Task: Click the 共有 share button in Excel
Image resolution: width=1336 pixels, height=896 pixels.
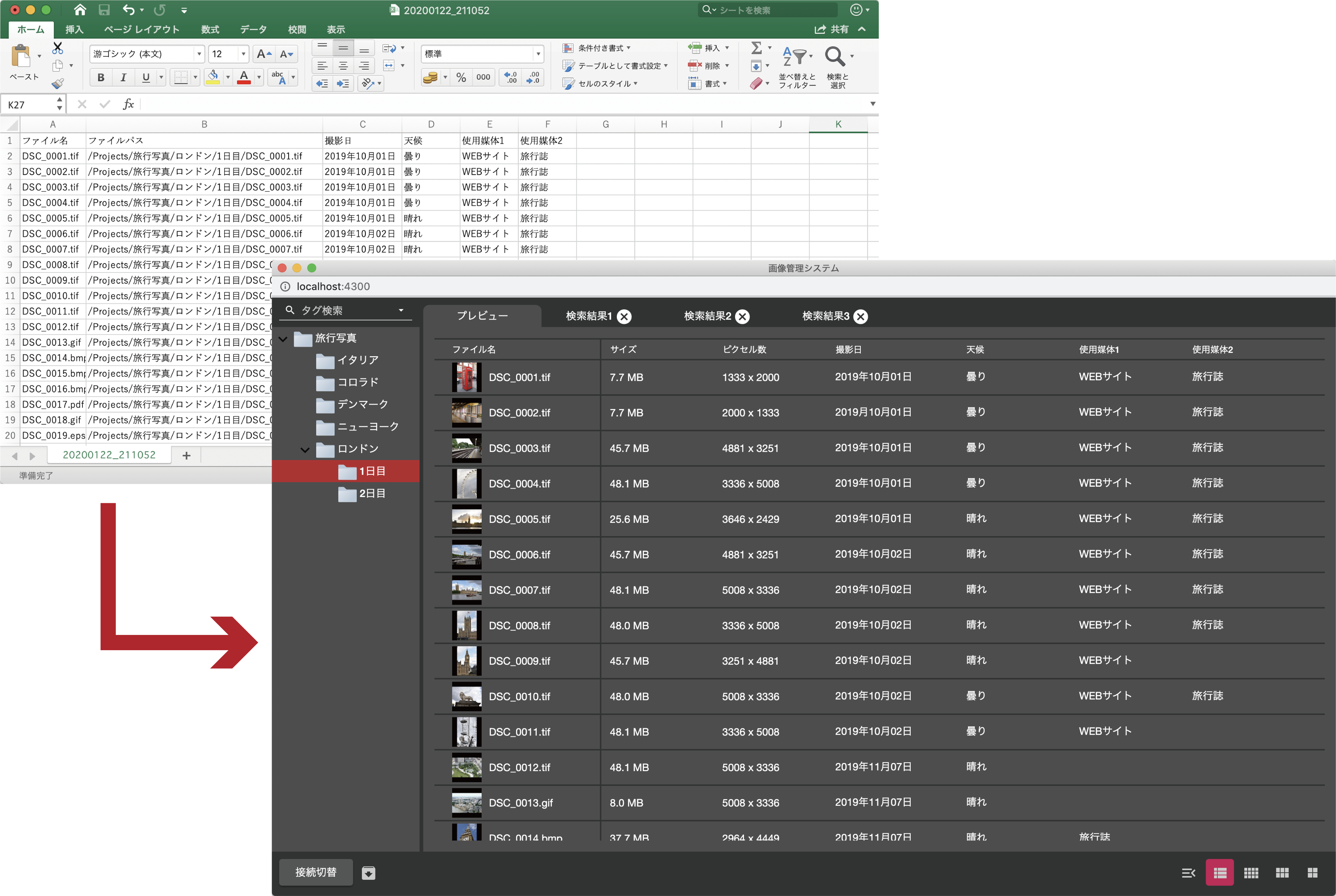Action: 832,29
